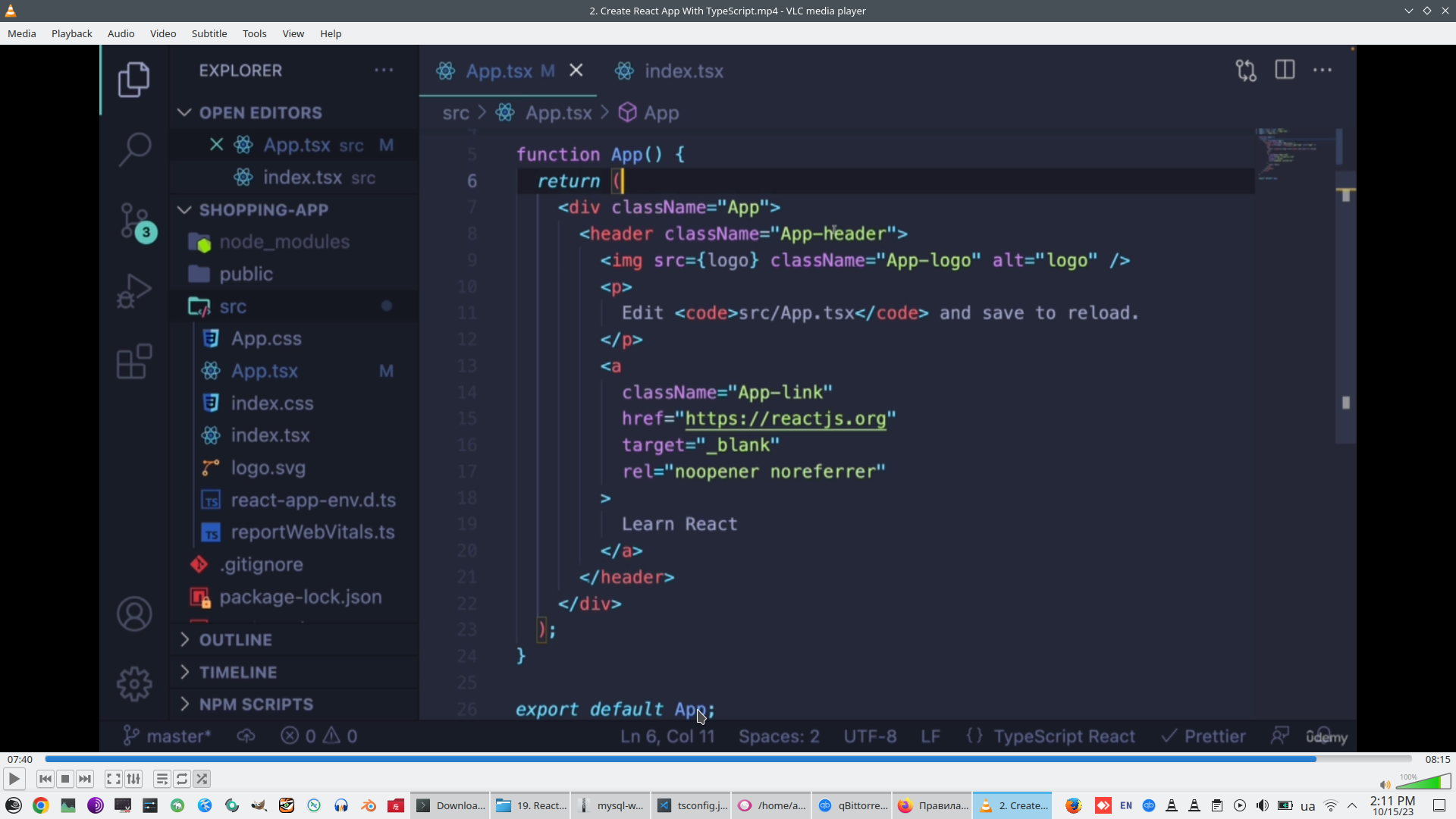This screenshot has width=1456, height=819.
Task: Open system tray hidden icons arrow
Action: [x=1352, y=805]
